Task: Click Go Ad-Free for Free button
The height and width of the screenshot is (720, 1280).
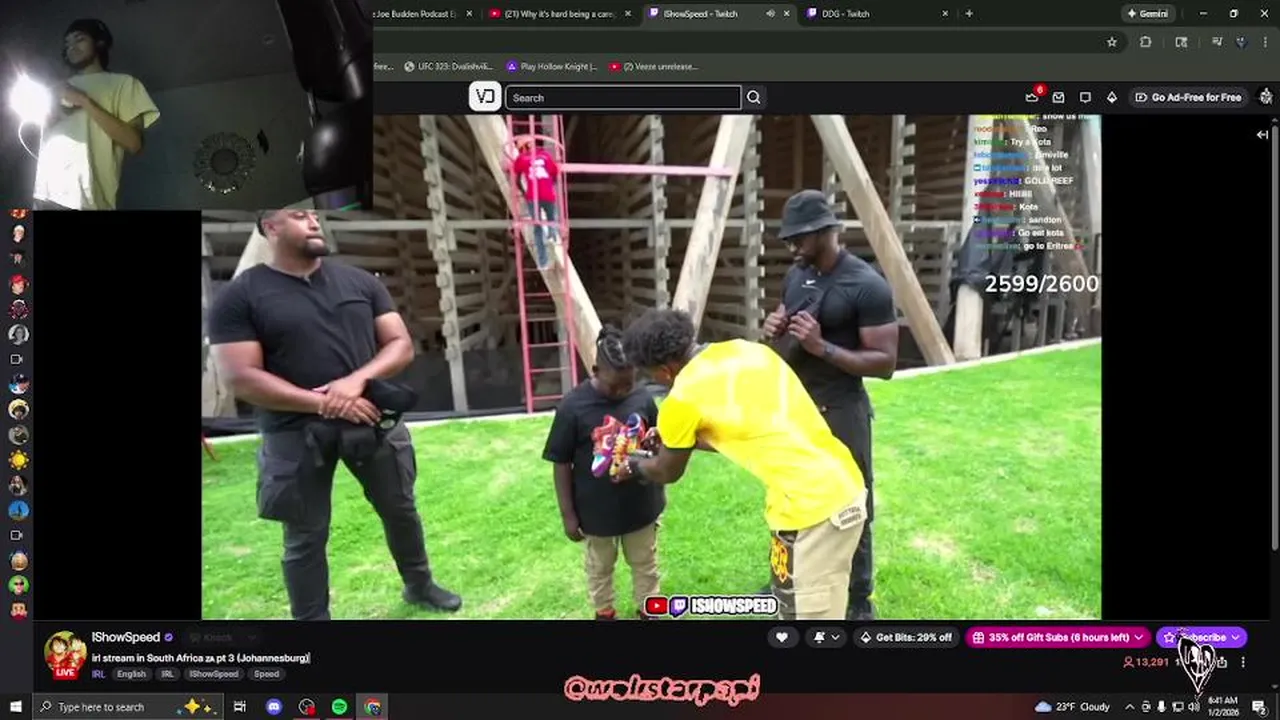Action: click(x=1188, y=97)
